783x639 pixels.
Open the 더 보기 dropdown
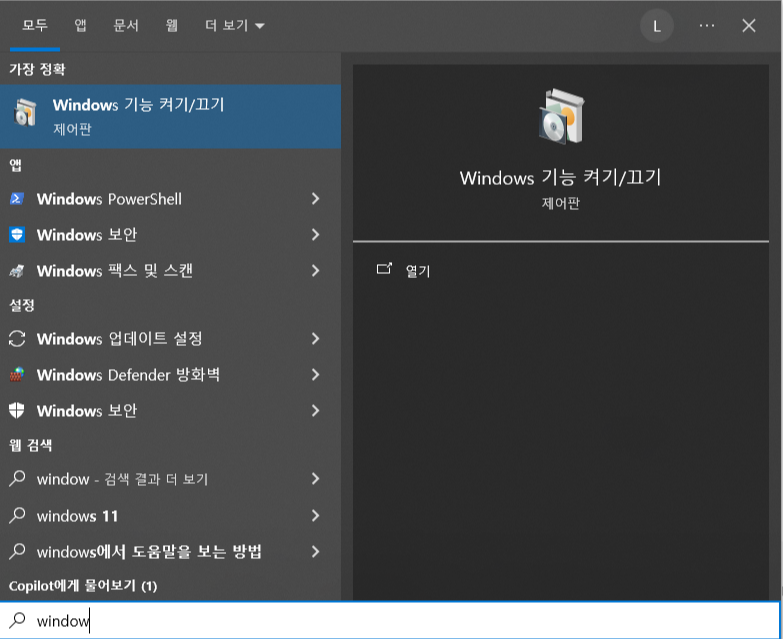point(234,25)
